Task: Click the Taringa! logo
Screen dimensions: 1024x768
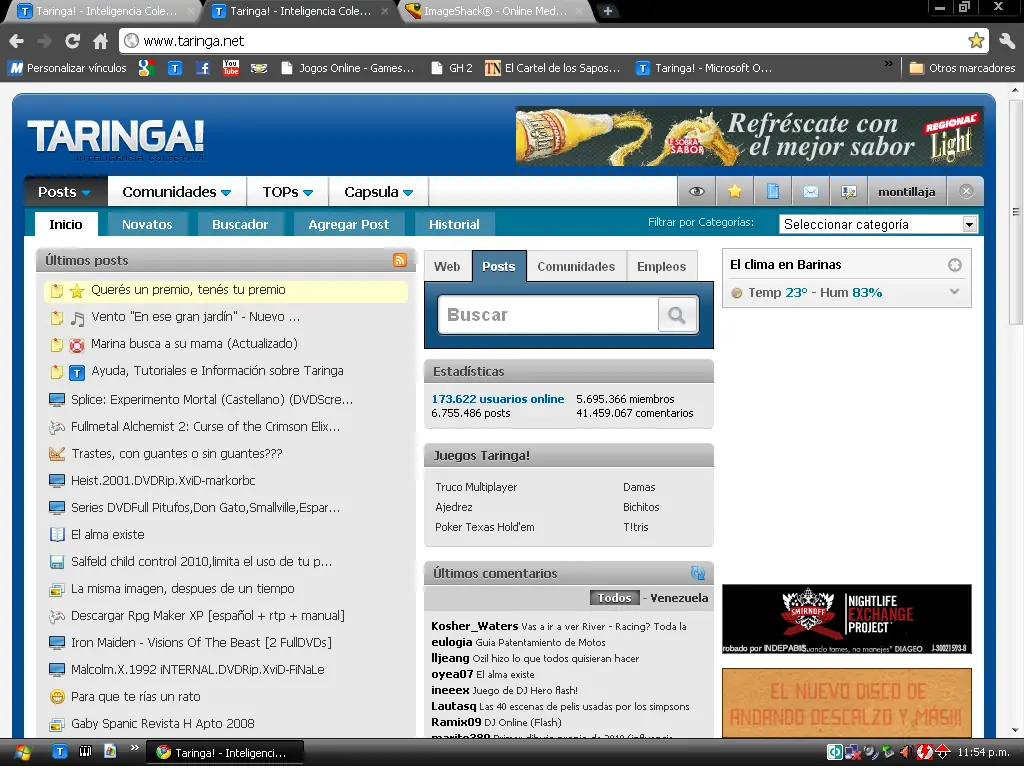Action: 116,140
